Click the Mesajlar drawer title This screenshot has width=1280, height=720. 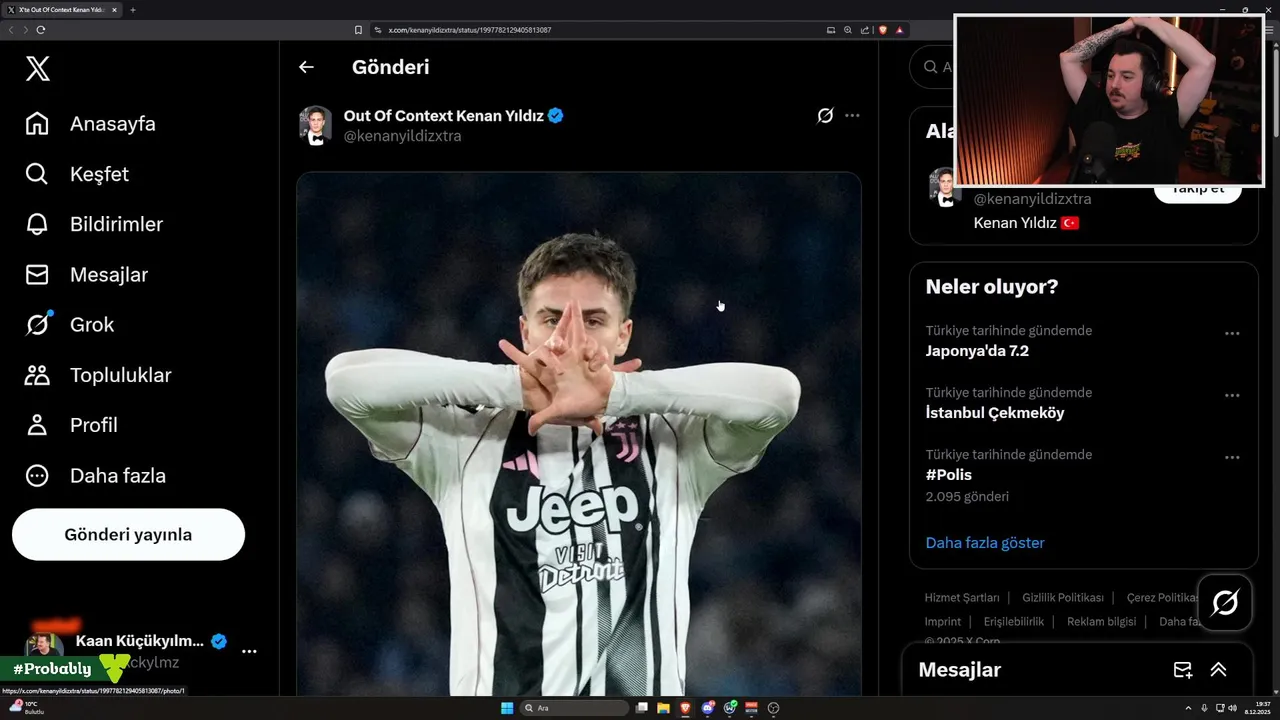(x=959, y=670)
